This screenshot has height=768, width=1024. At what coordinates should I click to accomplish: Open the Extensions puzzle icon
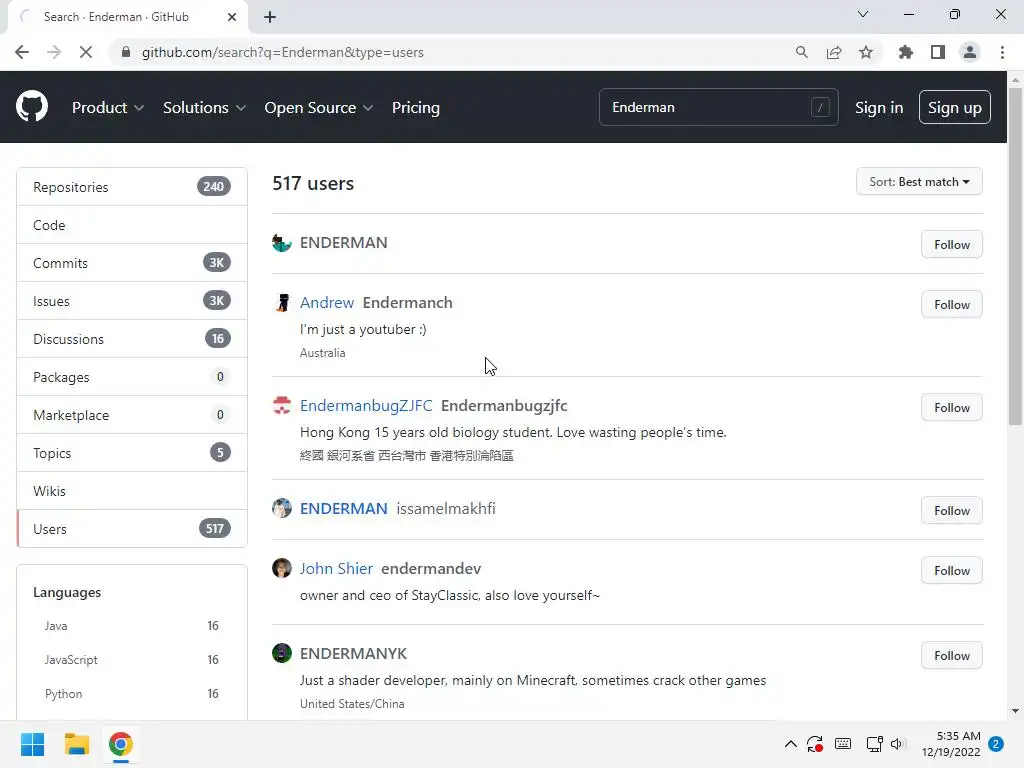coord(906,52)
